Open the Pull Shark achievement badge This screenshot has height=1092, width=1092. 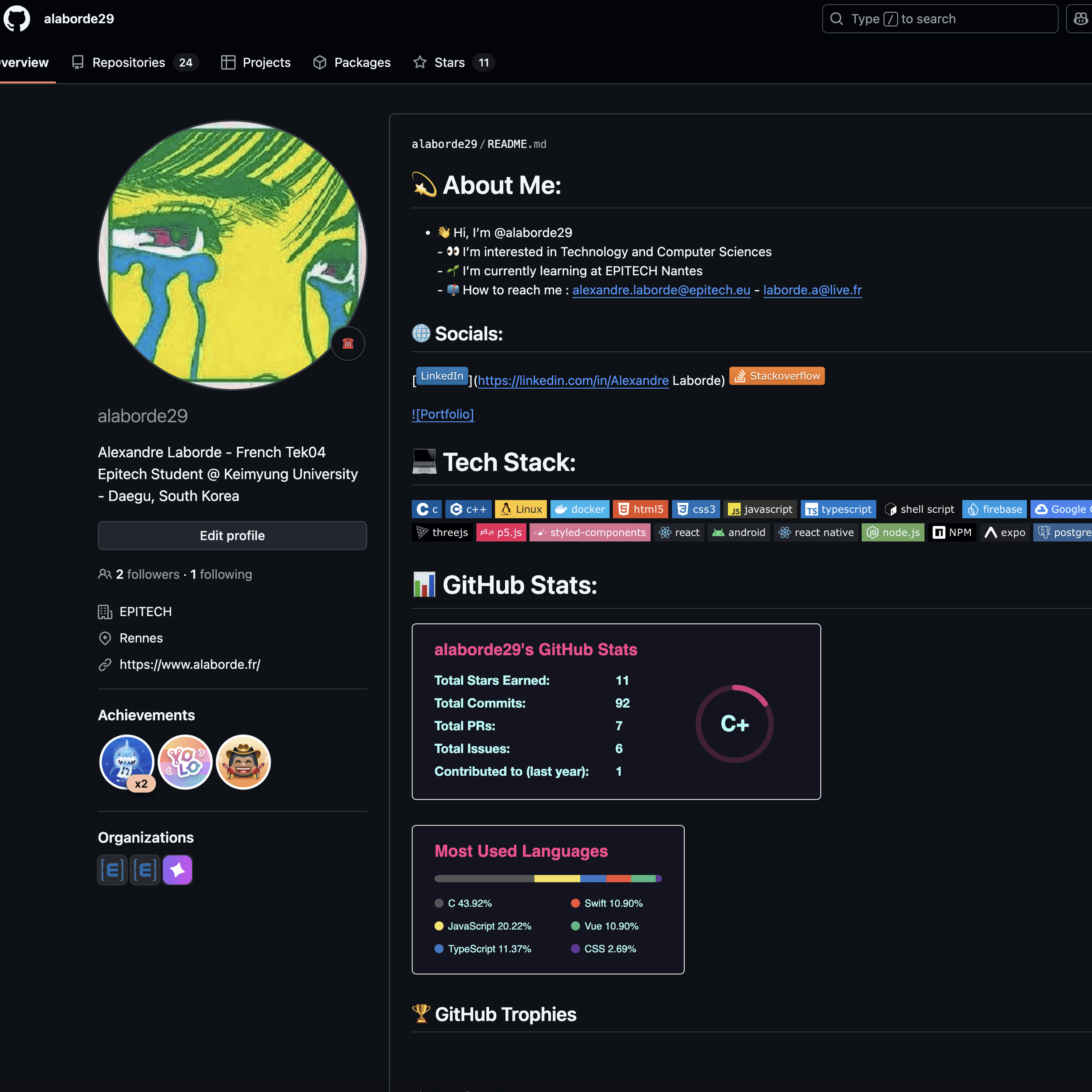pos(127,761)
